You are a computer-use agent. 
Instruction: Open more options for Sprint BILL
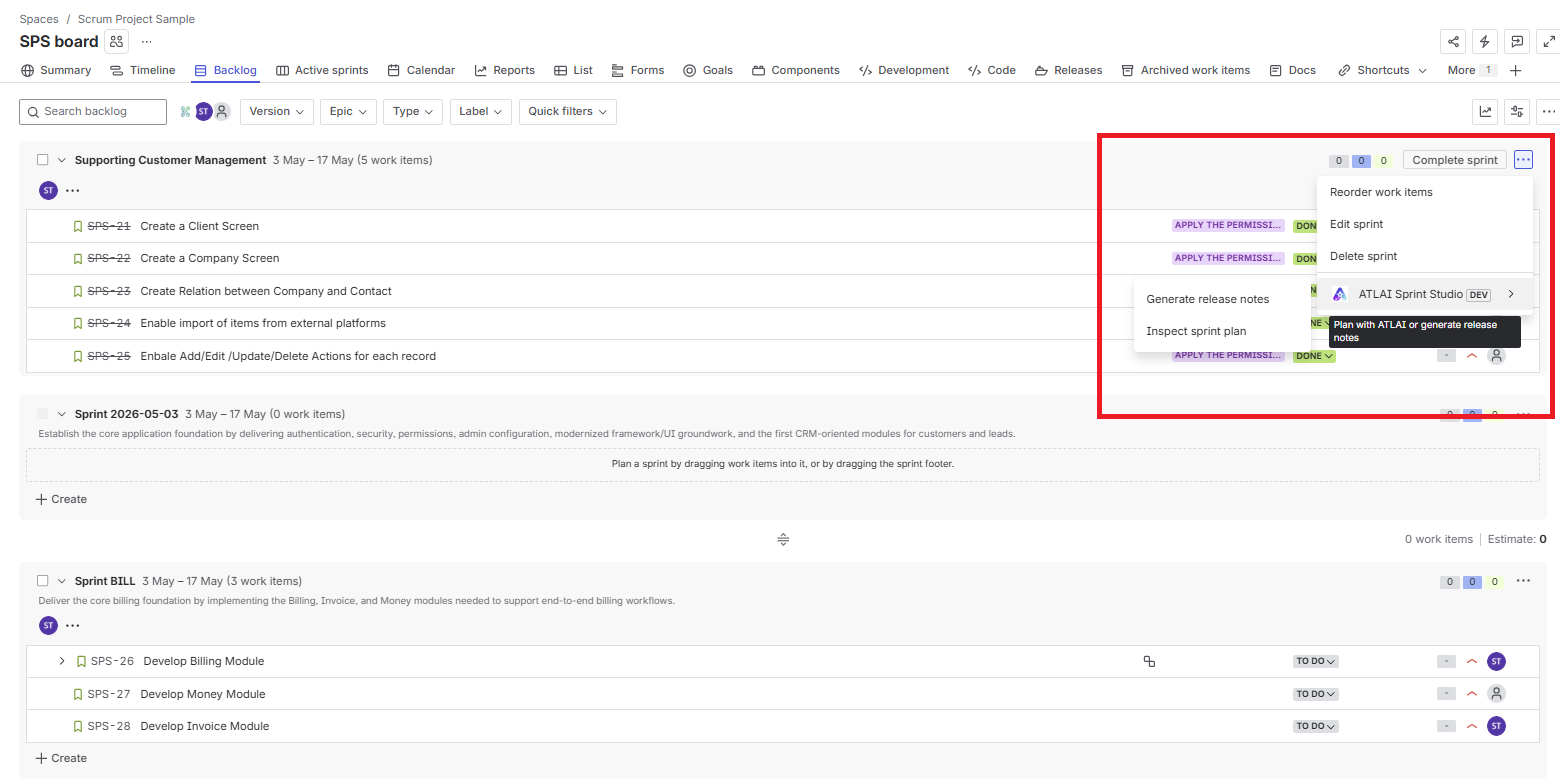click(x=1523, y=581)
